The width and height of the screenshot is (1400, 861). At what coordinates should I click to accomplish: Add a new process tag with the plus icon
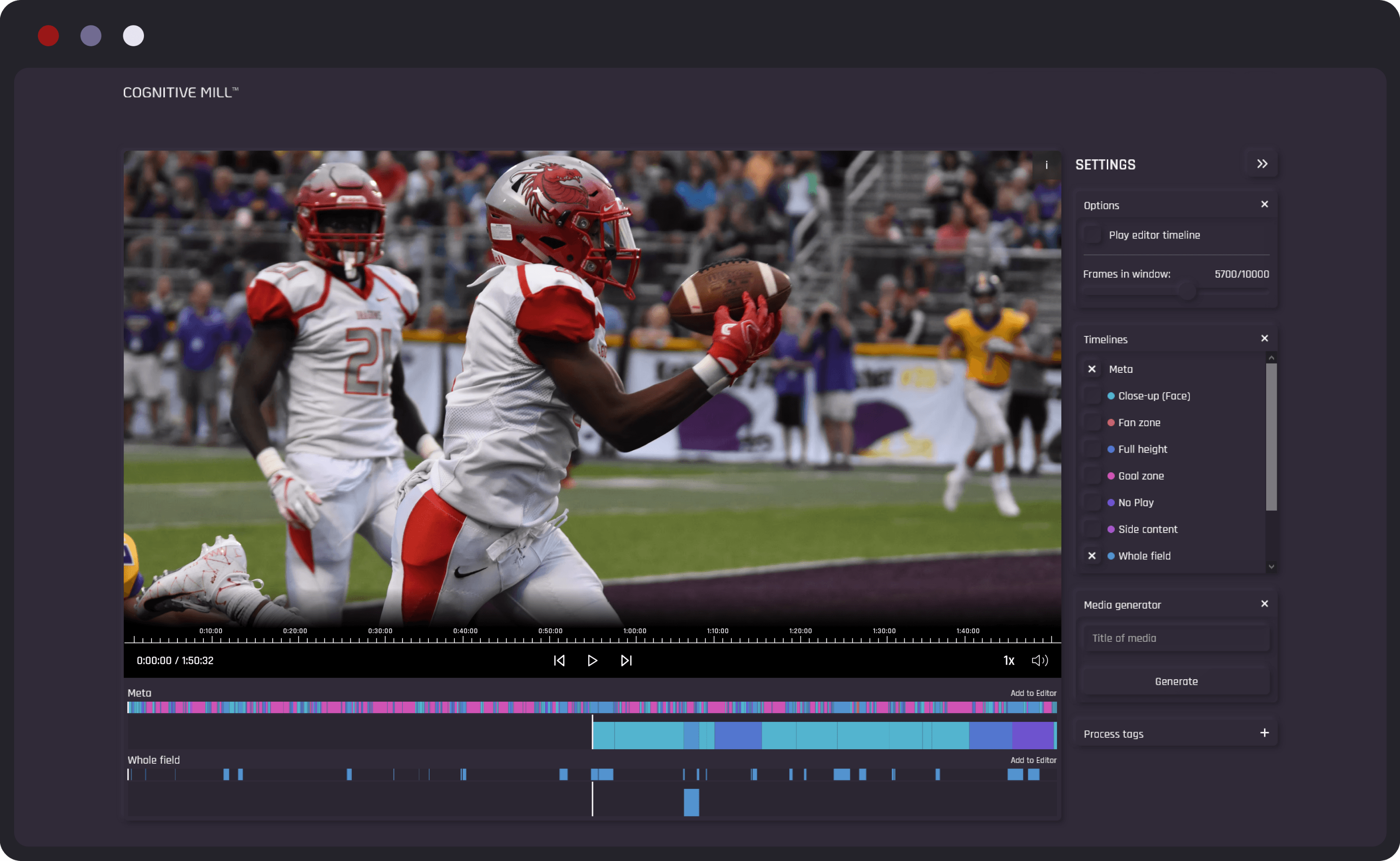[x=1265, y=733]
